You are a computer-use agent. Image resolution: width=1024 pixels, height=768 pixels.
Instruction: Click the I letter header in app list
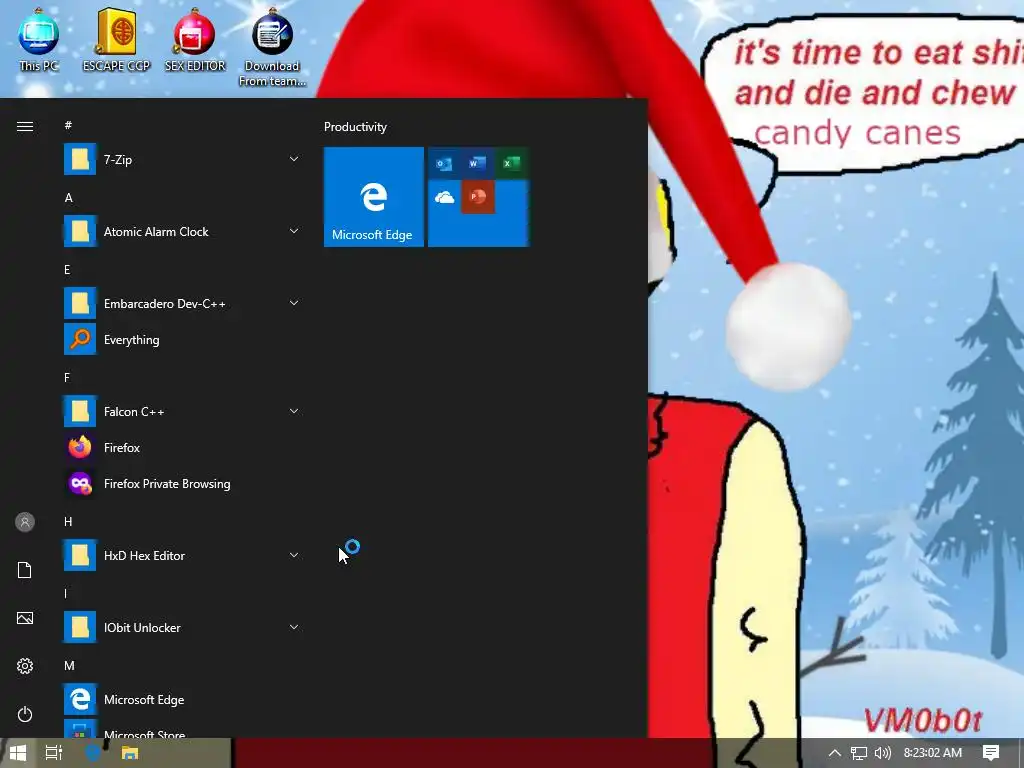pyautogui.click(x=65, y=594)
